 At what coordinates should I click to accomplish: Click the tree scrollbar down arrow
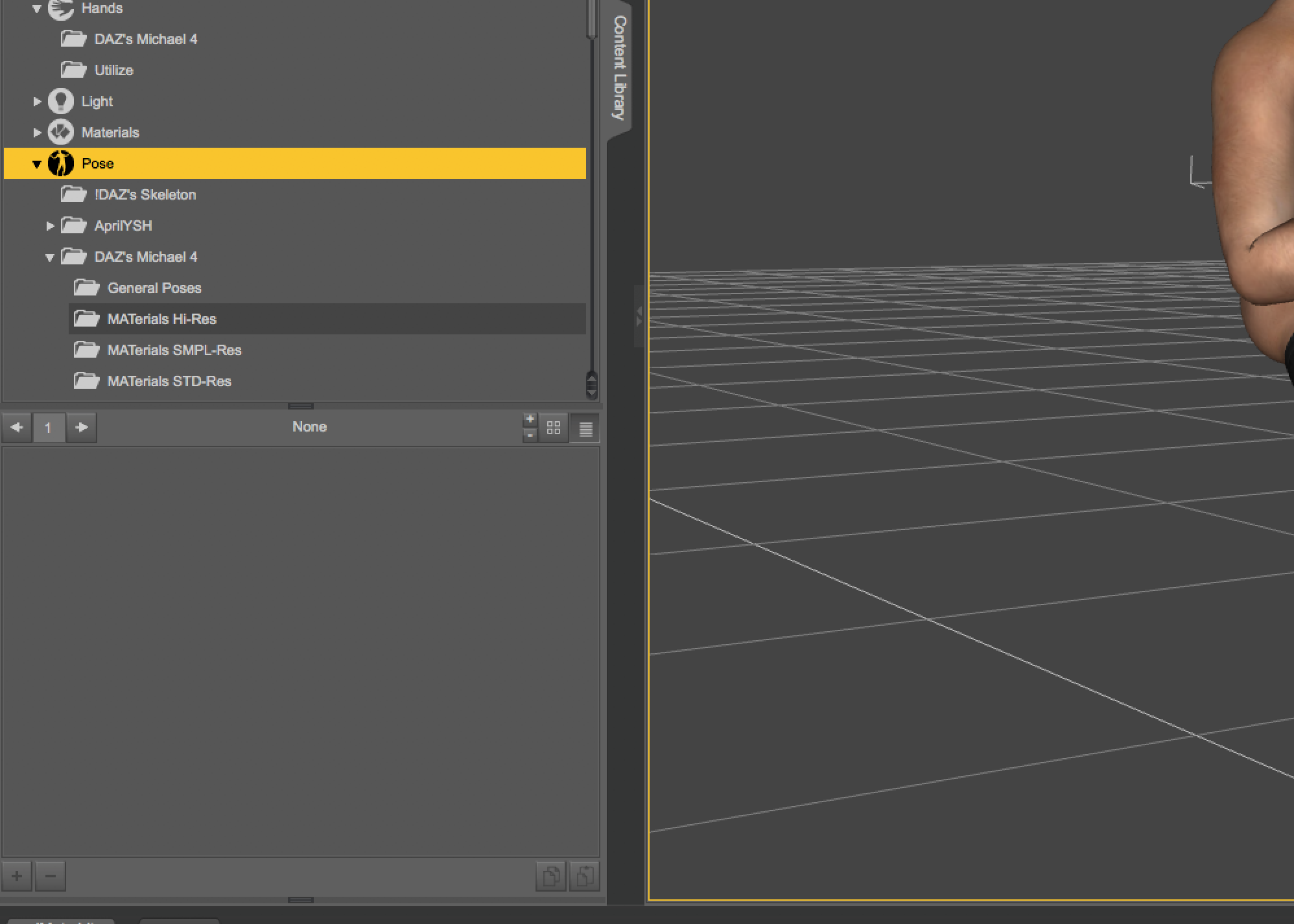pyautogui.click(x=591, y=391)
